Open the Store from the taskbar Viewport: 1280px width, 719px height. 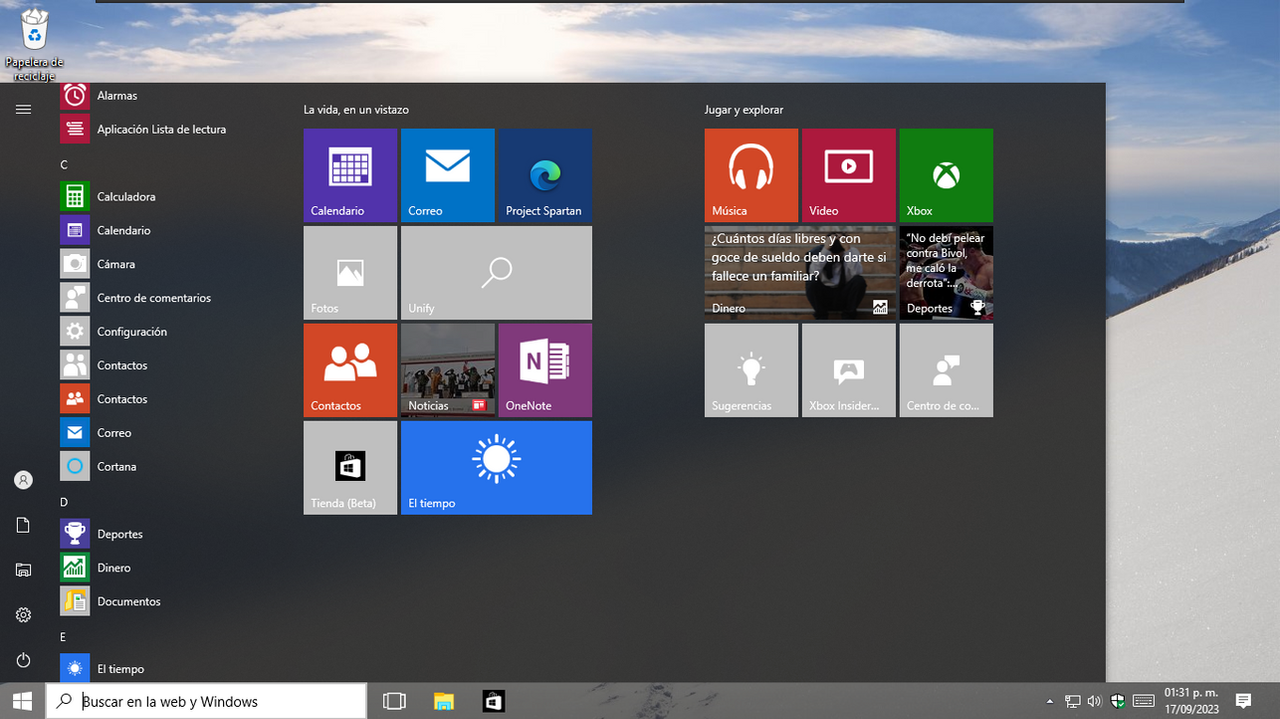pos(493,701)
